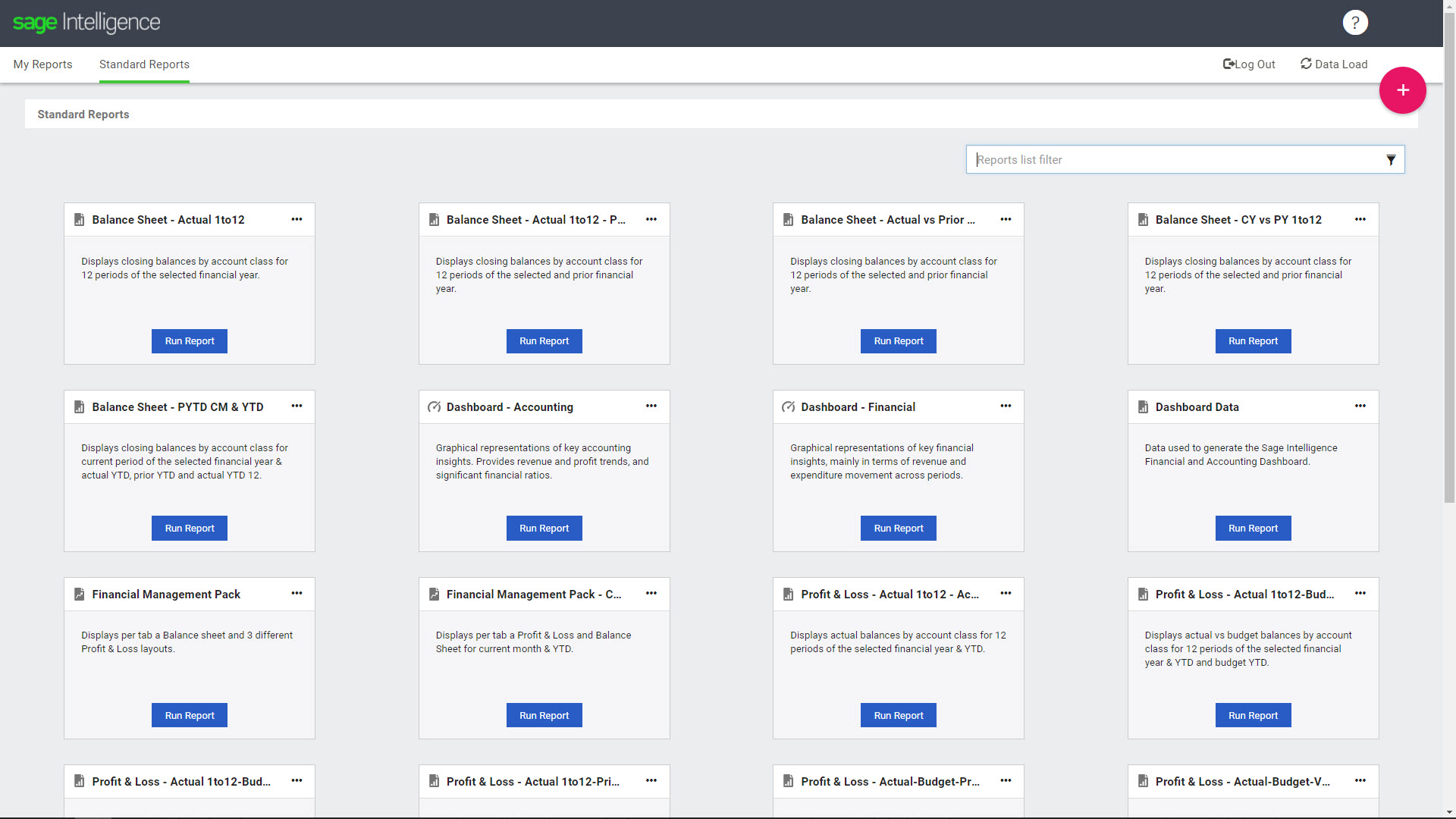The width and height of the screenshot is (1456, 819).
Task: Switch to the My Reports tab
Action: 42,64
